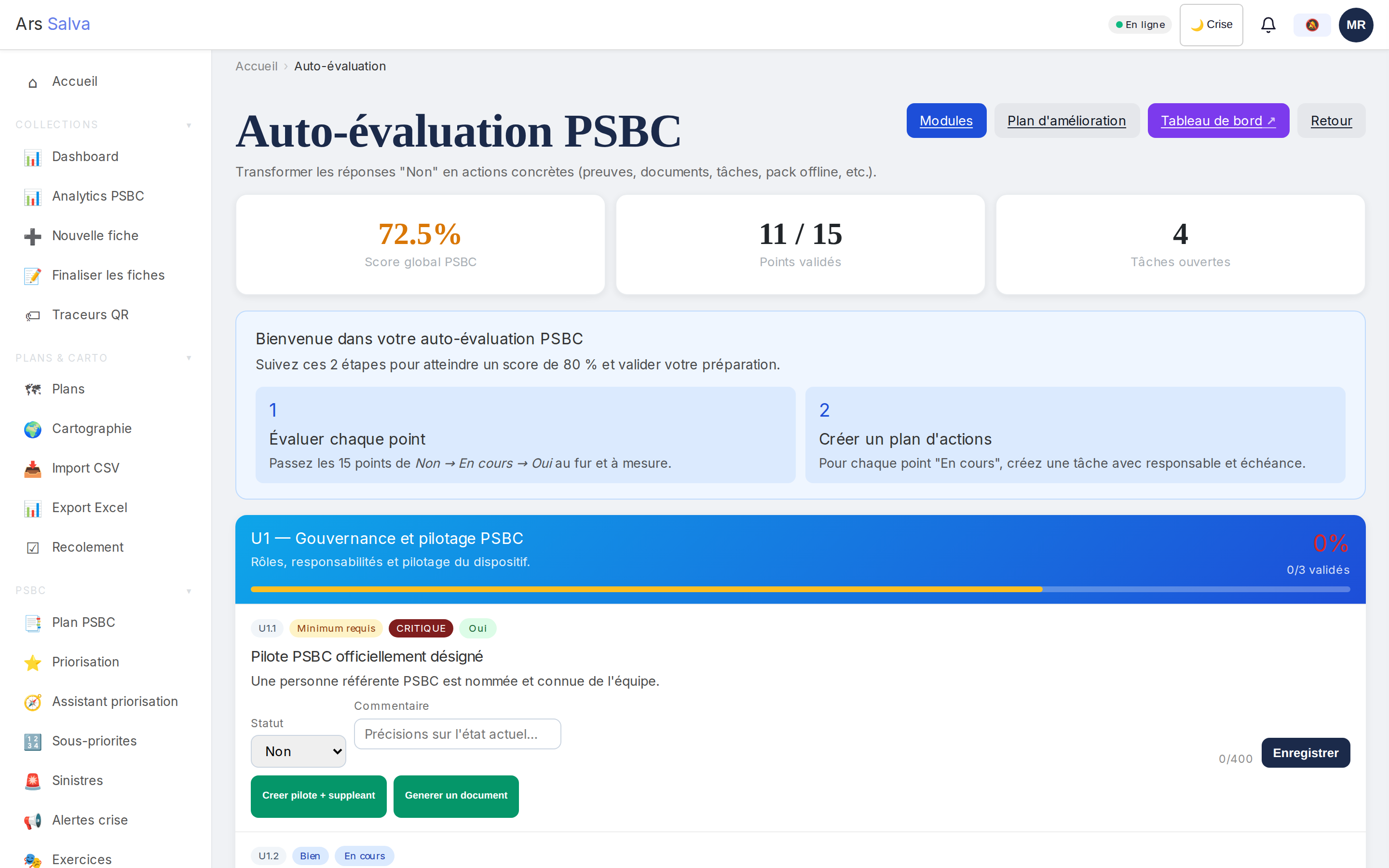Click the map icon for Plans
Screen dimensions: 1389x868
tap(33, 390)
